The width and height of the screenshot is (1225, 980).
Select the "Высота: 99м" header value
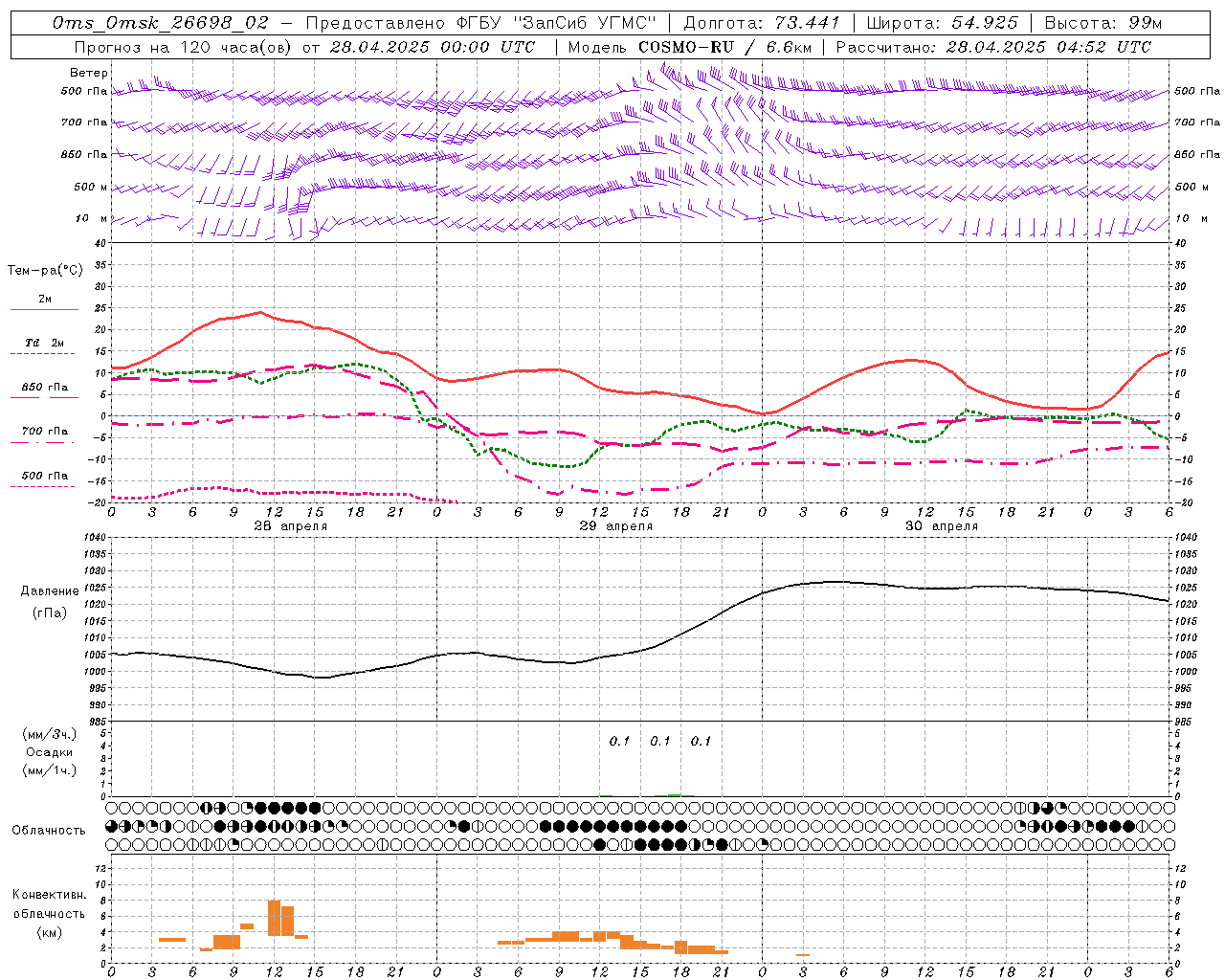1103,23
